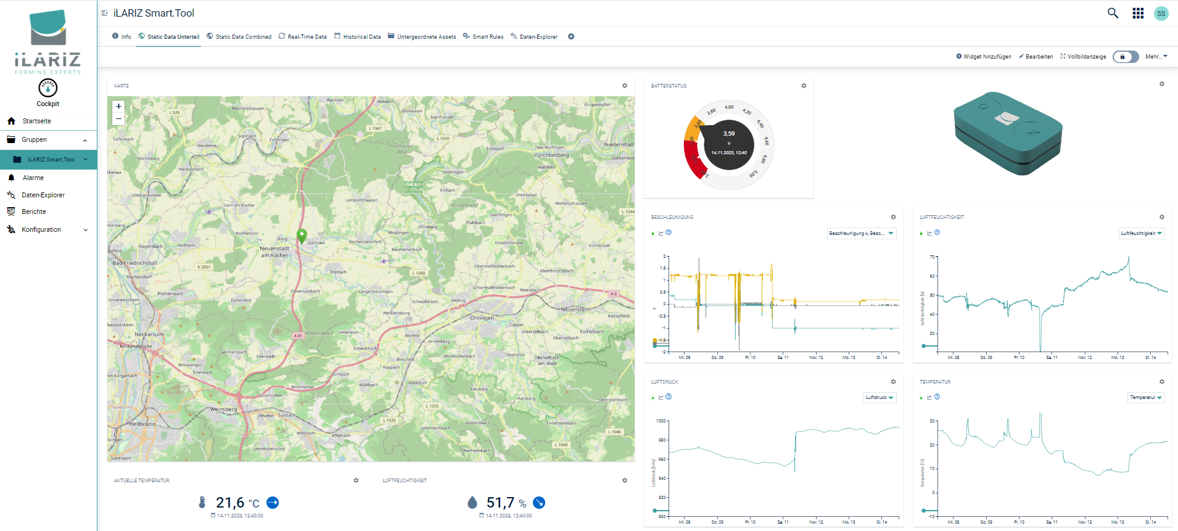Expand the Konfiguration navigation section
Screen dimensions: 1178x531
click(84, 230)
